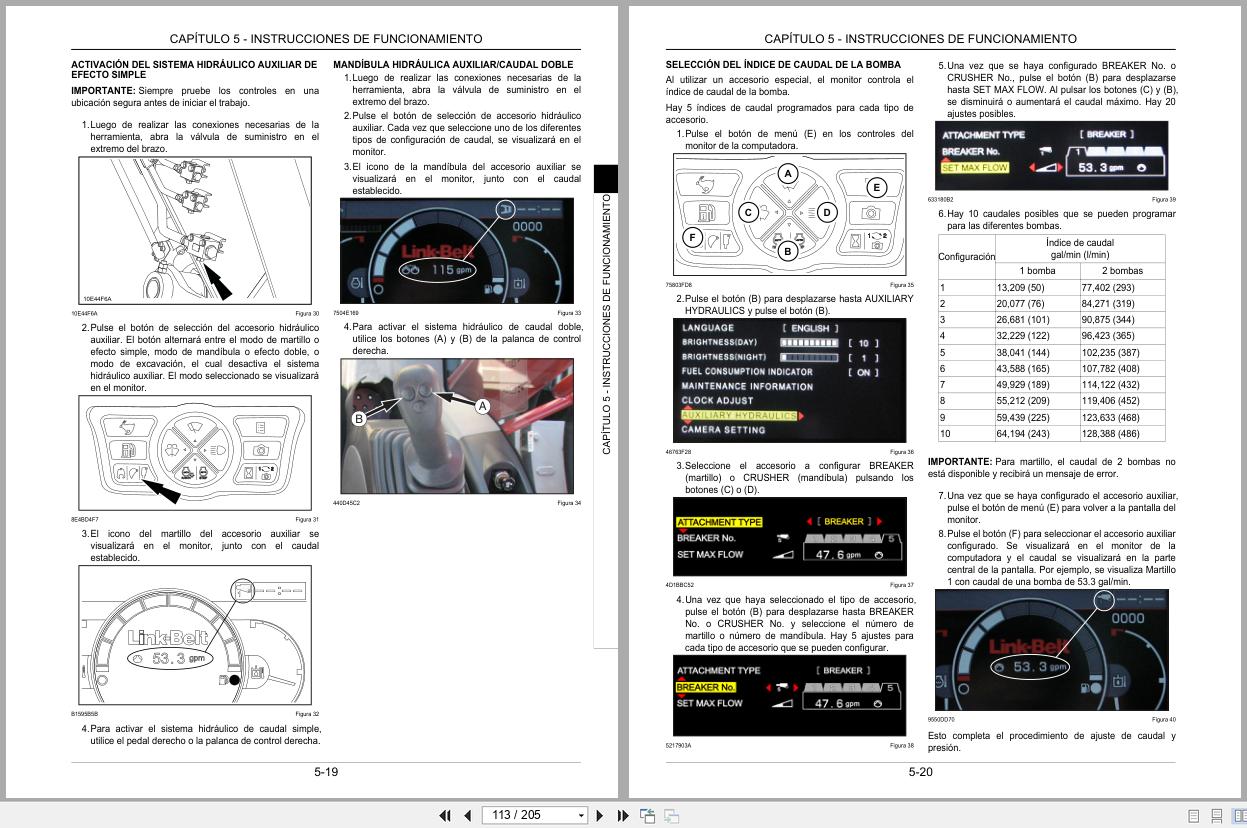Go to the first page
The width and height of the screenshot is (1247, 828).
pos(445,815)
